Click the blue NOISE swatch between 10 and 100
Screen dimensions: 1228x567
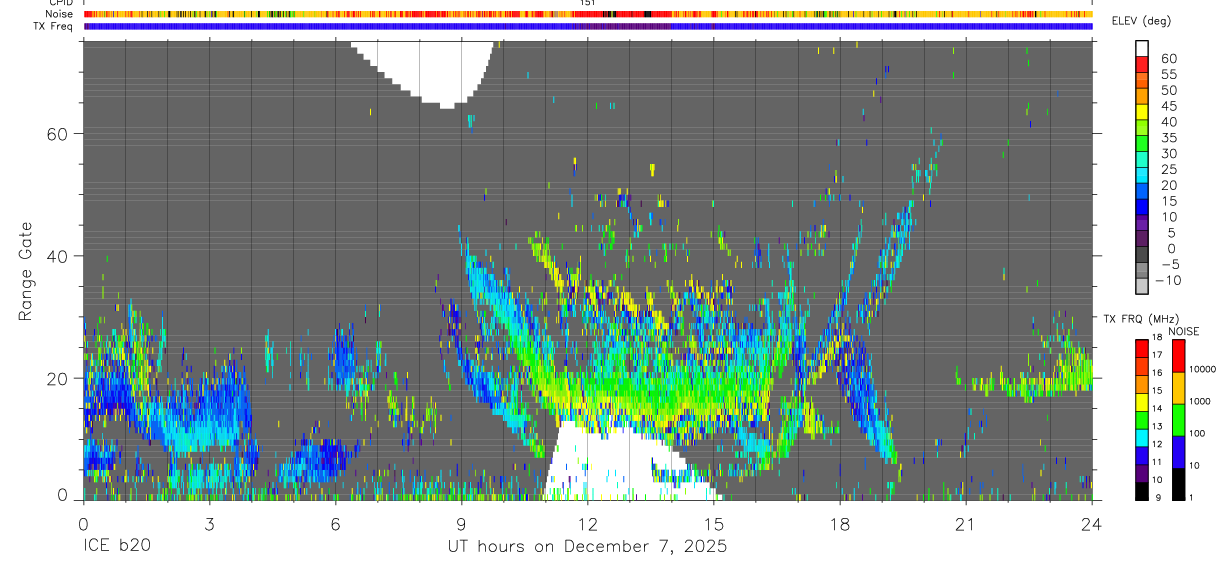pyautogui.click(x=1178, y=452)
